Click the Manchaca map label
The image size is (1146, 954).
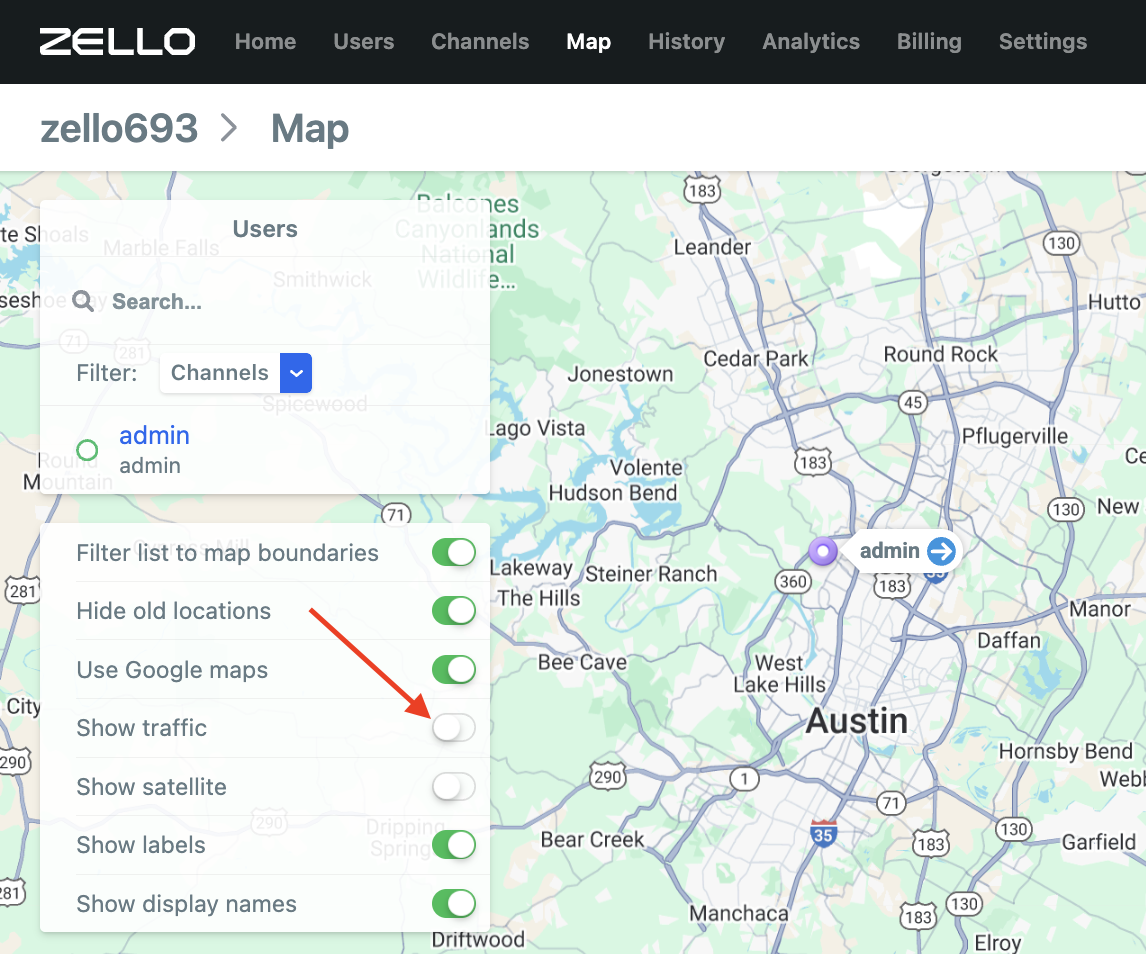[739, 913]
